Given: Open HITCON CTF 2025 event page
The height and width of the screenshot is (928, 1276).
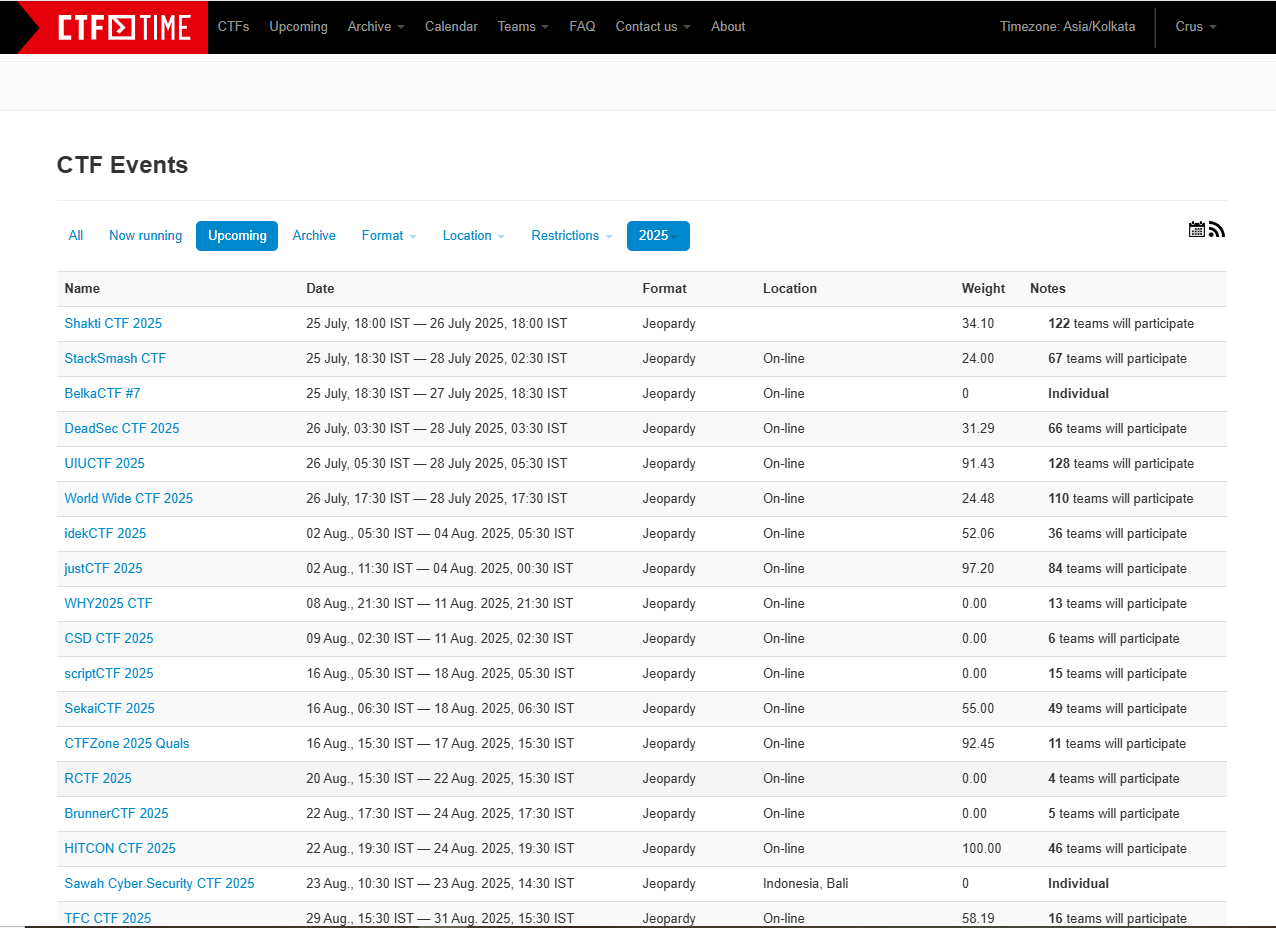Looking at the screenshot, I should click(x=120, y=849).
